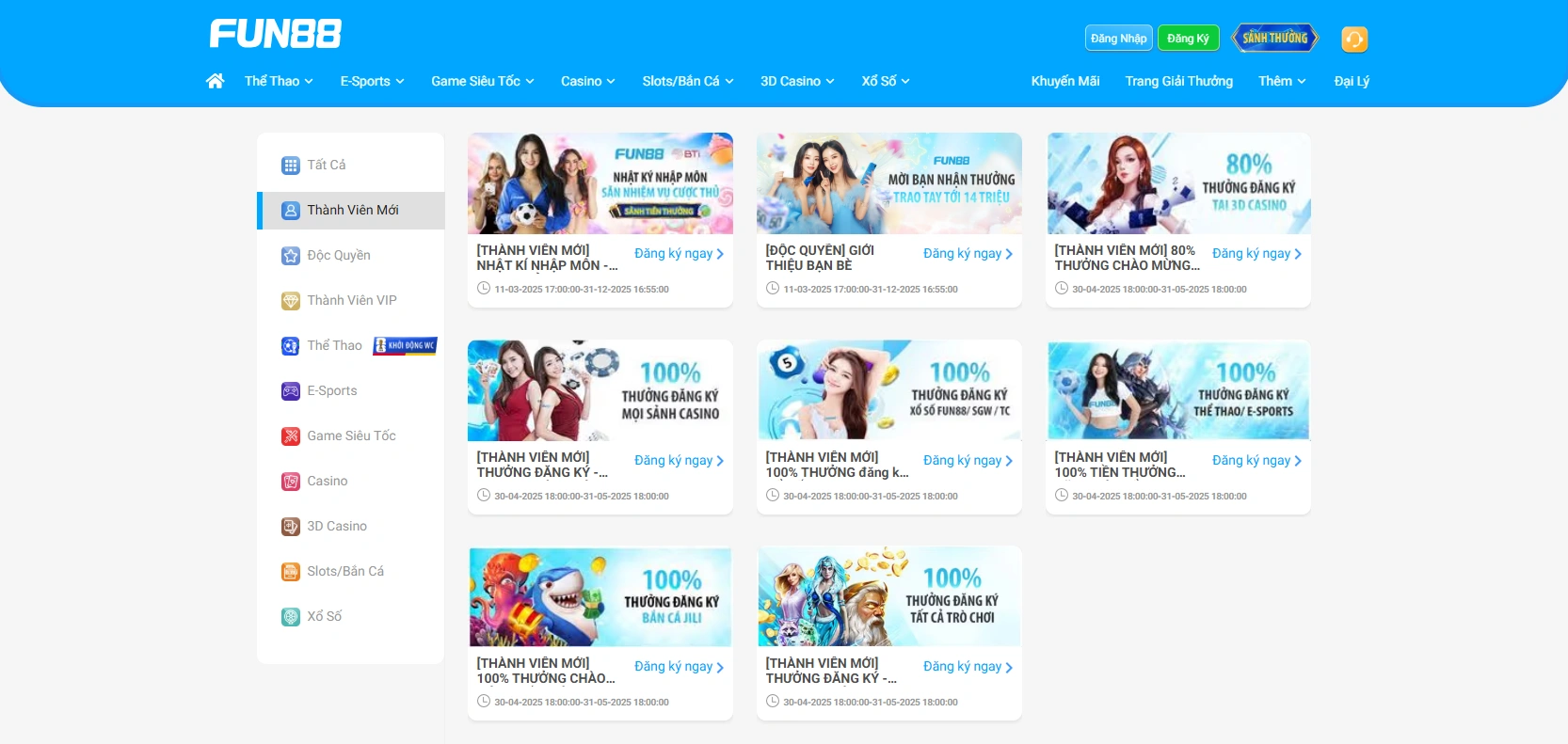Open the 100% Mọi Sảnh Casino banner

pos(600,390)
